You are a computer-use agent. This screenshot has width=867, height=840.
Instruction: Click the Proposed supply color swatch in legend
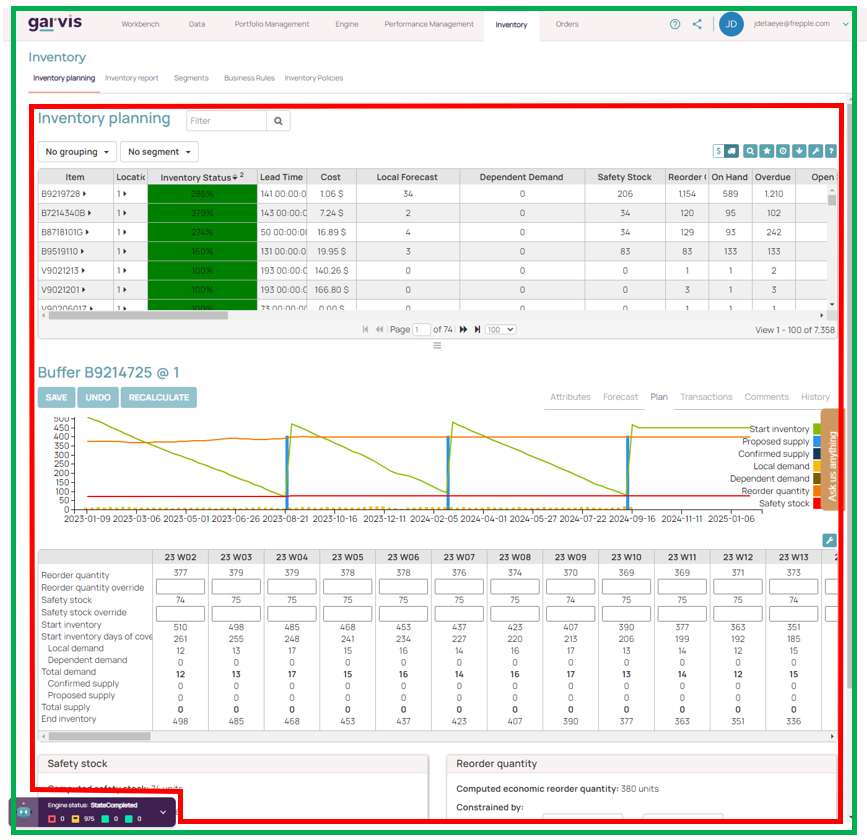pos(817,441)
